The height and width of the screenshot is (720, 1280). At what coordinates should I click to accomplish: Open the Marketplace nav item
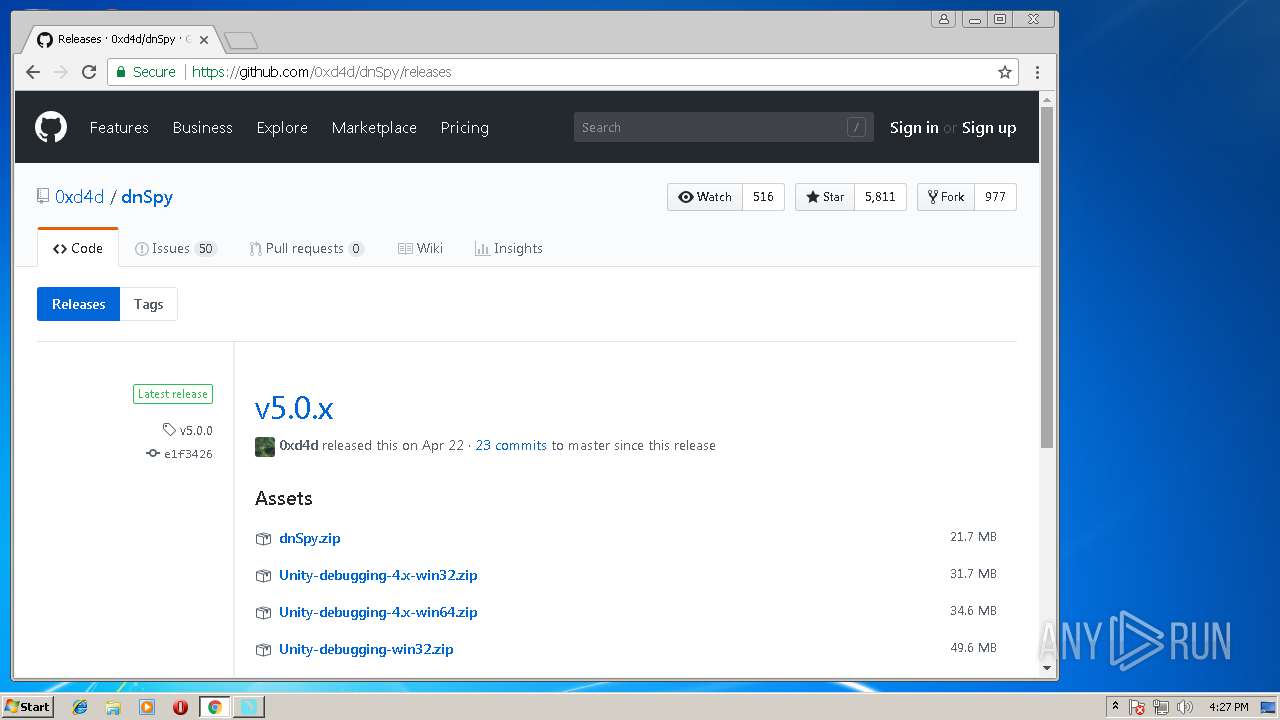[x=374, y=127]
